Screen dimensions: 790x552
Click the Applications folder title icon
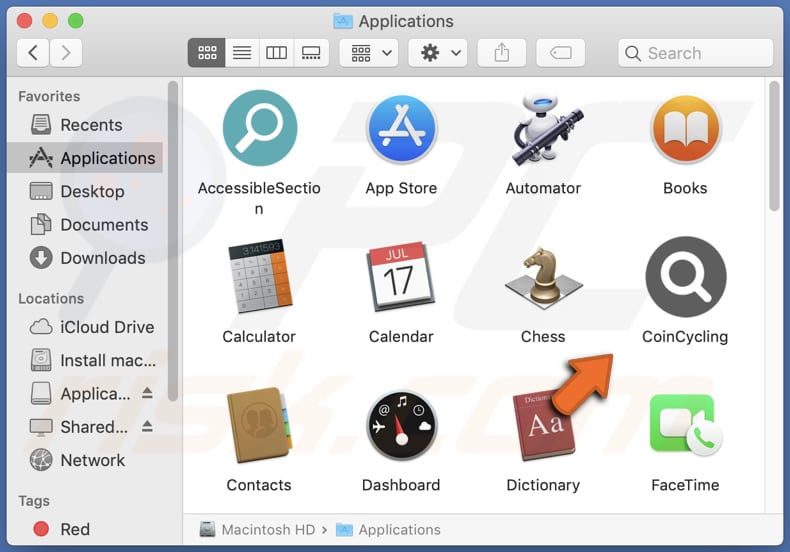pos(343,21)
